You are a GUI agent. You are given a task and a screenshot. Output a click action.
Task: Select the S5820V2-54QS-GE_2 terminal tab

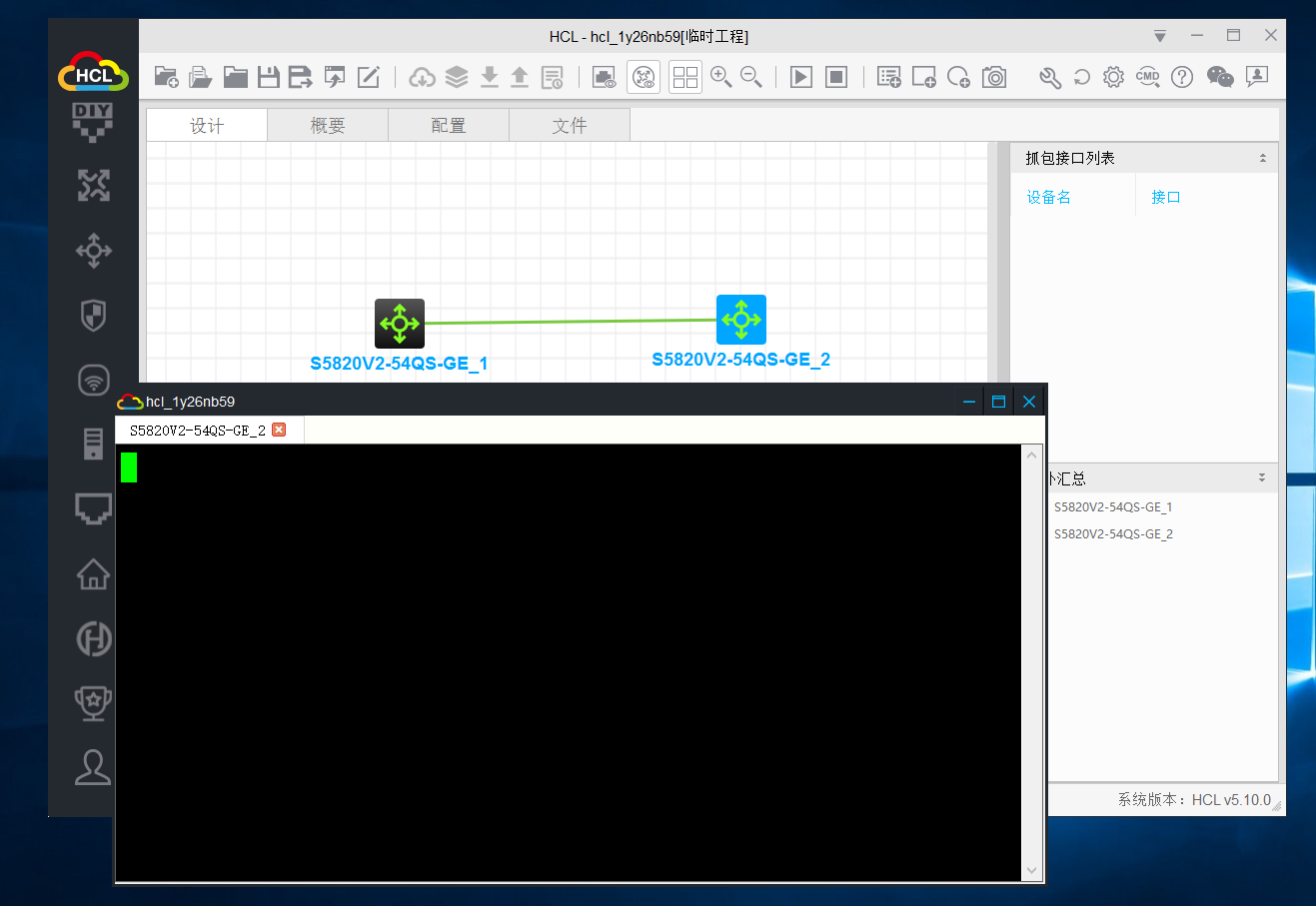pos(198,431)
